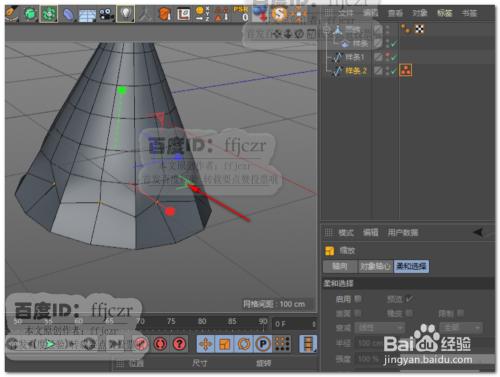Add a light bulb object
This screenshot has width=500, height=377.
coord(126,14)
